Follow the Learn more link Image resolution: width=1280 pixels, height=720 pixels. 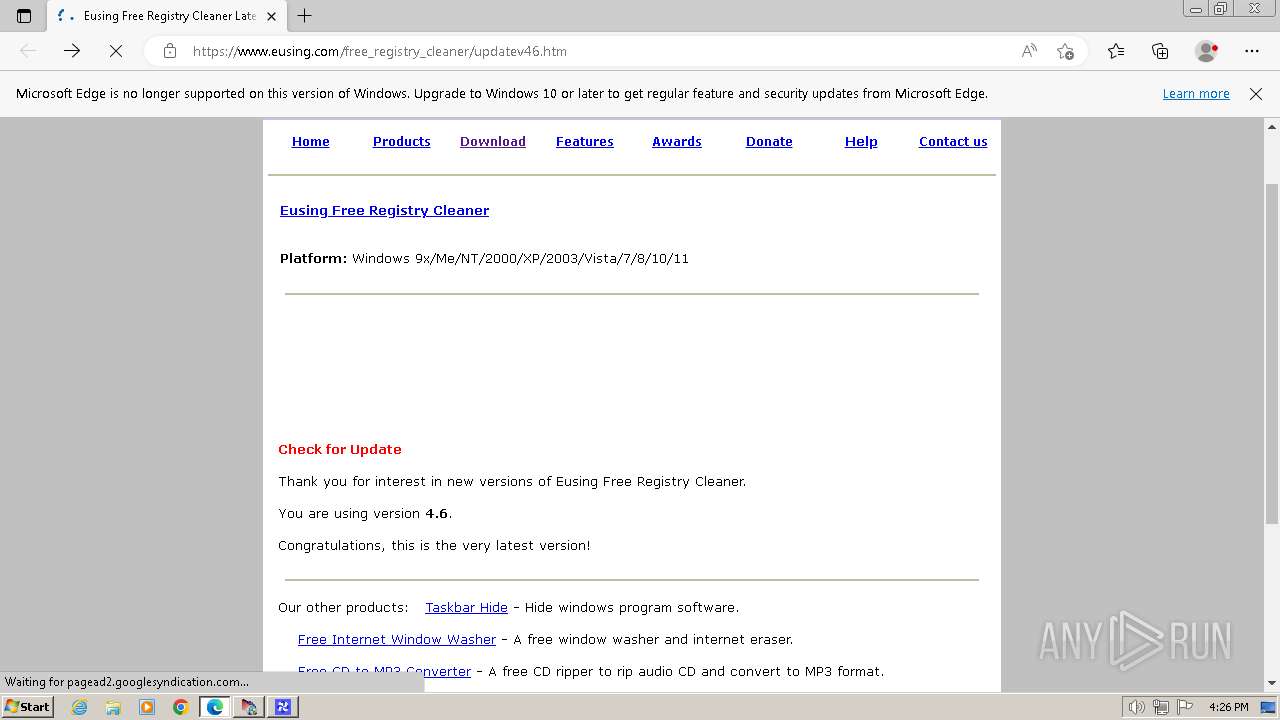coord(1196,94)
